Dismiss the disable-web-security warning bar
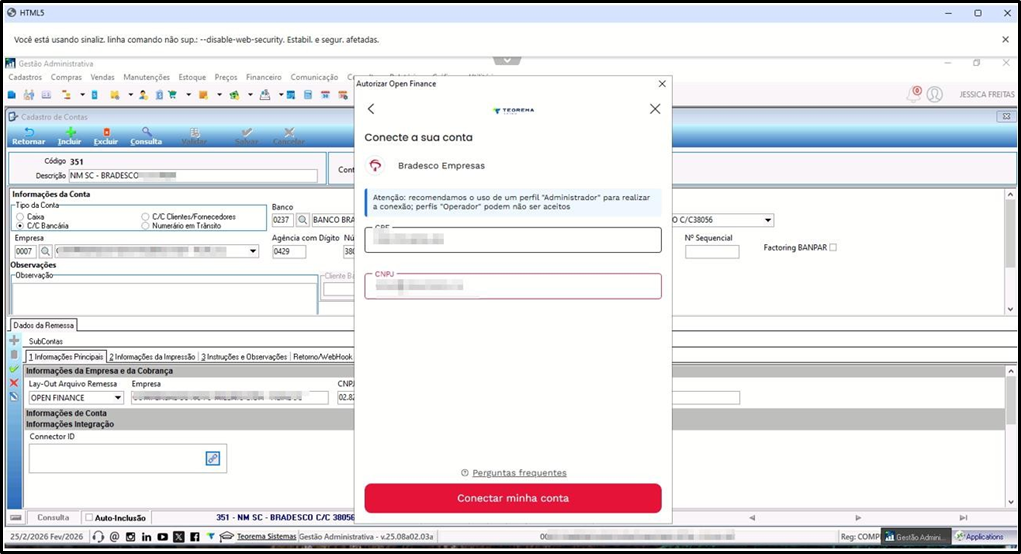Viewport: 1021px width, 554px height. (x=1005, y=40)
